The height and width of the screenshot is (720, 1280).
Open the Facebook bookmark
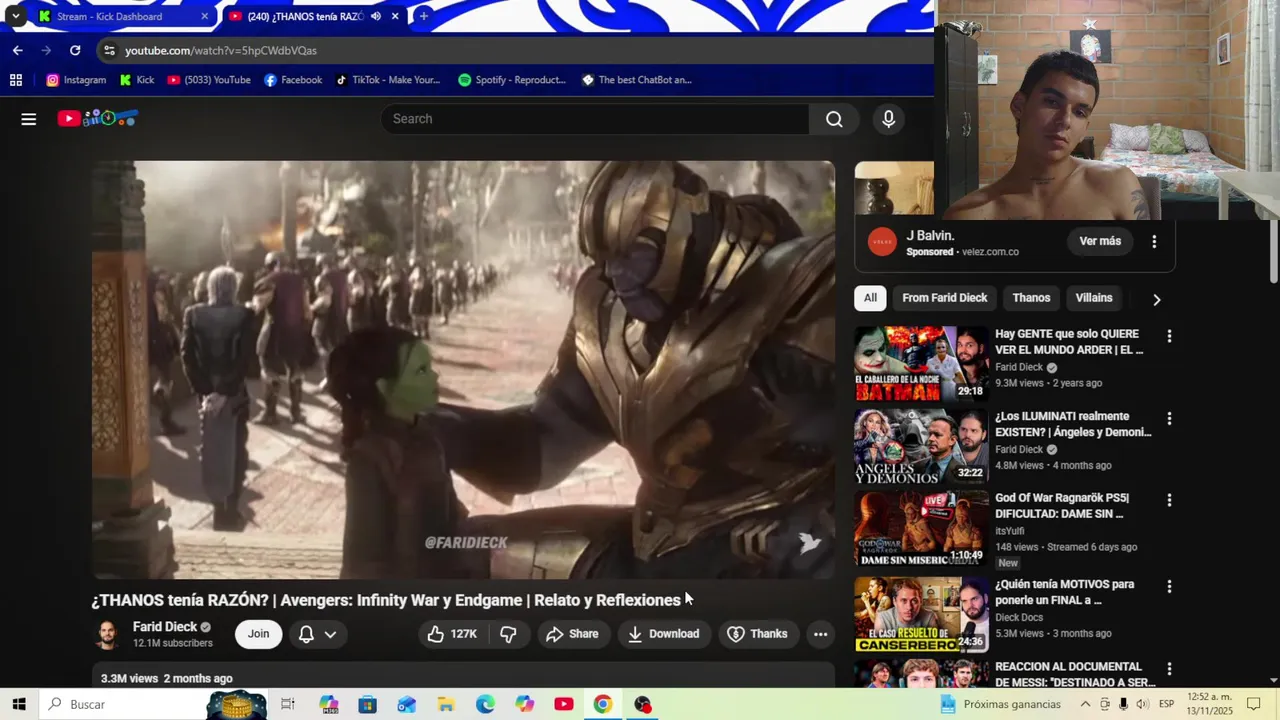(293, 80)
